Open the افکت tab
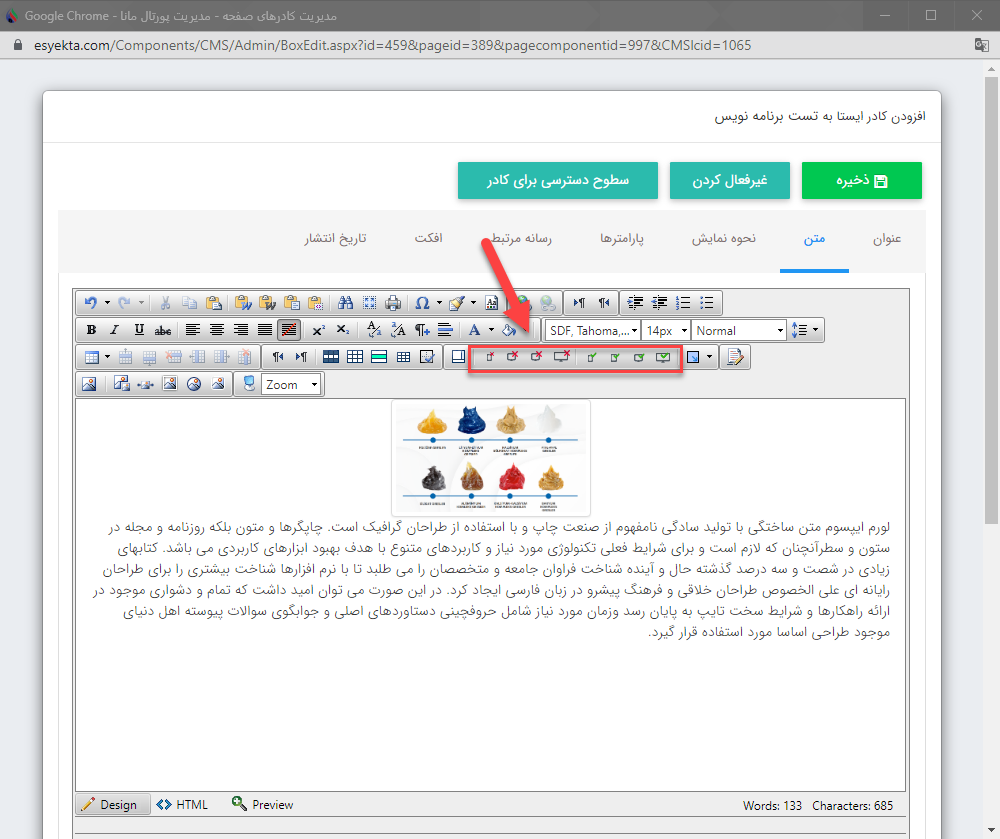Image resolution: width=1000 pixels, height=839 pixels. click(x=428, y=238)
